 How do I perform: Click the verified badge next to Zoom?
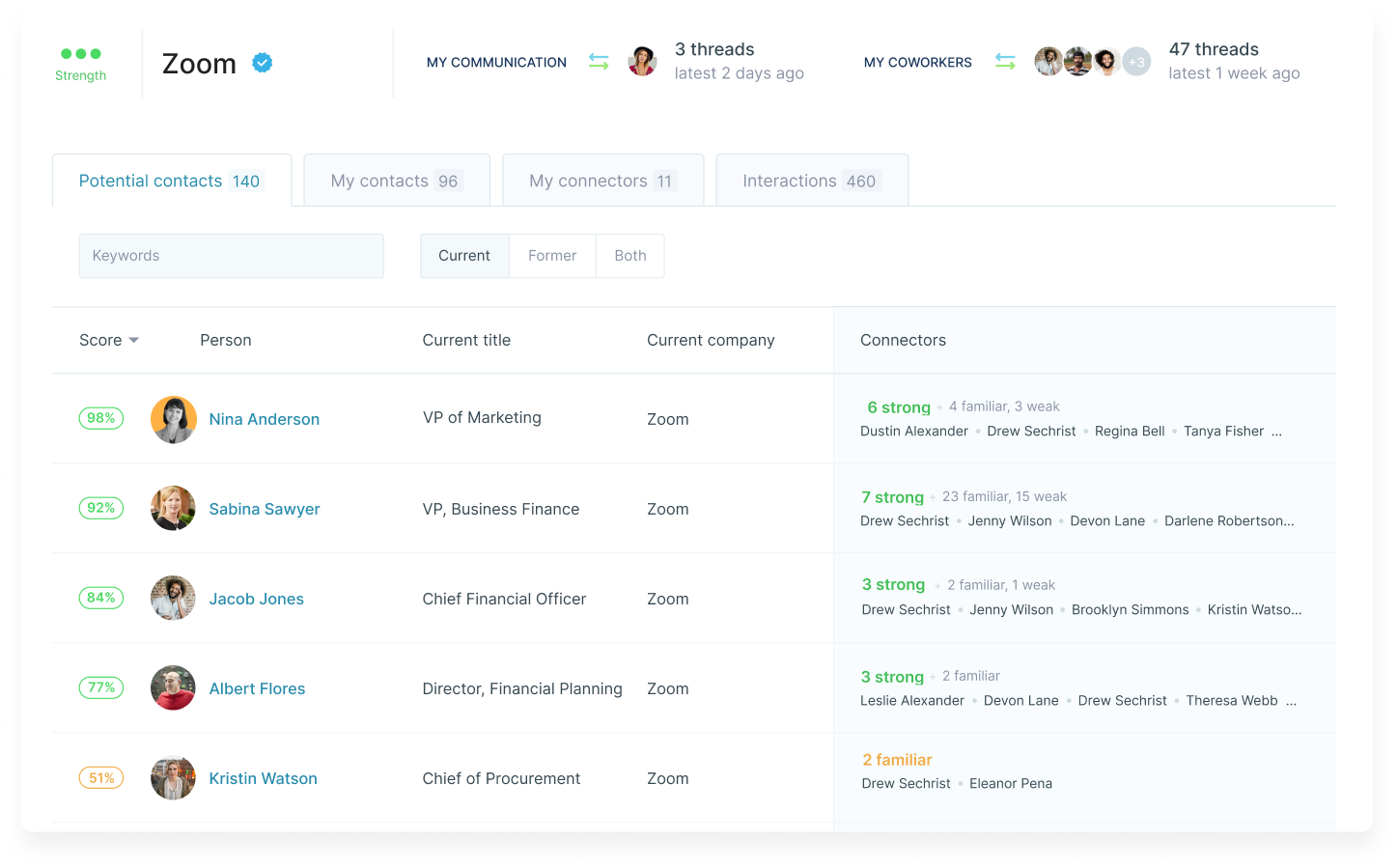point(262,63)
